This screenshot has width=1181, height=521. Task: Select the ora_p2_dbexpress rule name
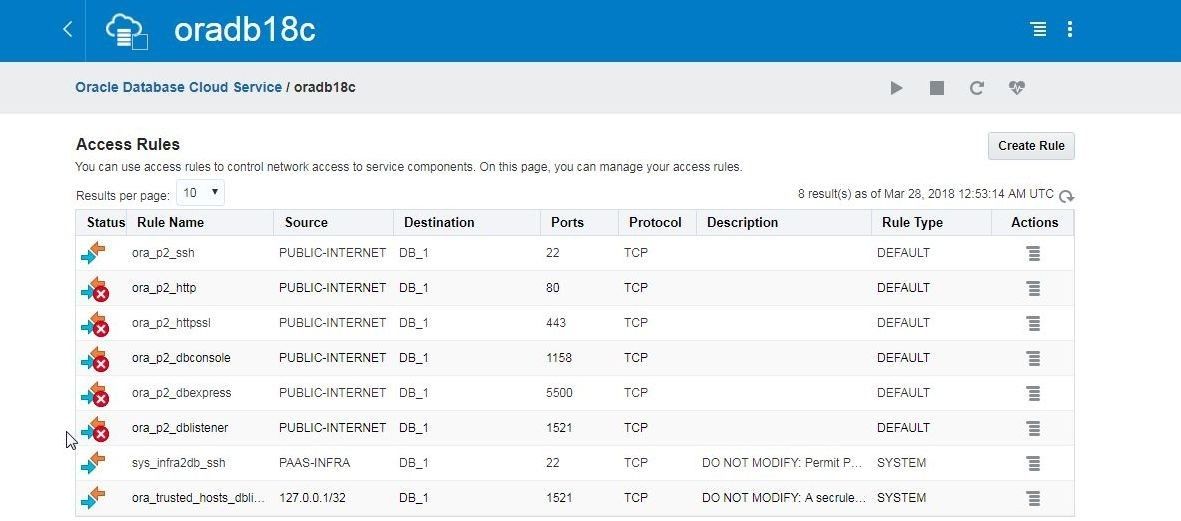click(182, 393)
